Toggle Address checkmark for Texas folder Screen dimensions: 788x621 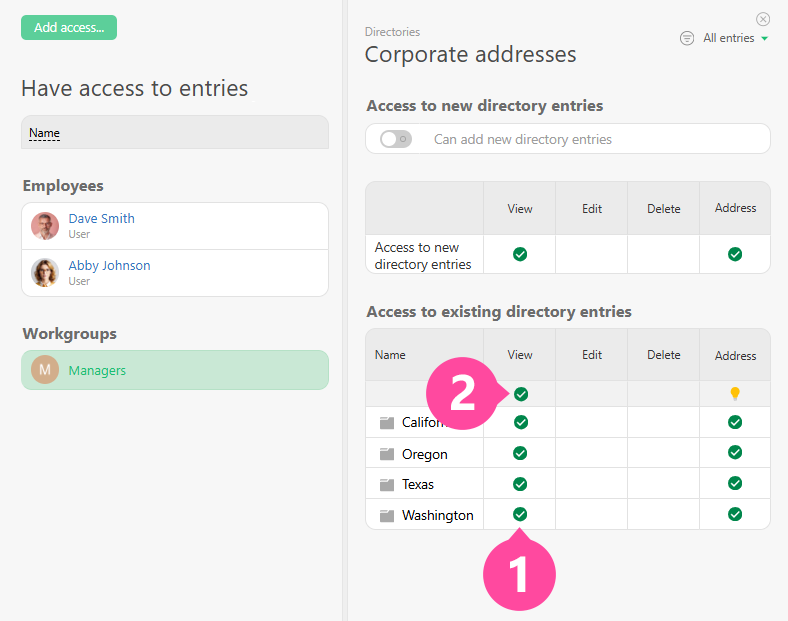click(x=735, y=484)
